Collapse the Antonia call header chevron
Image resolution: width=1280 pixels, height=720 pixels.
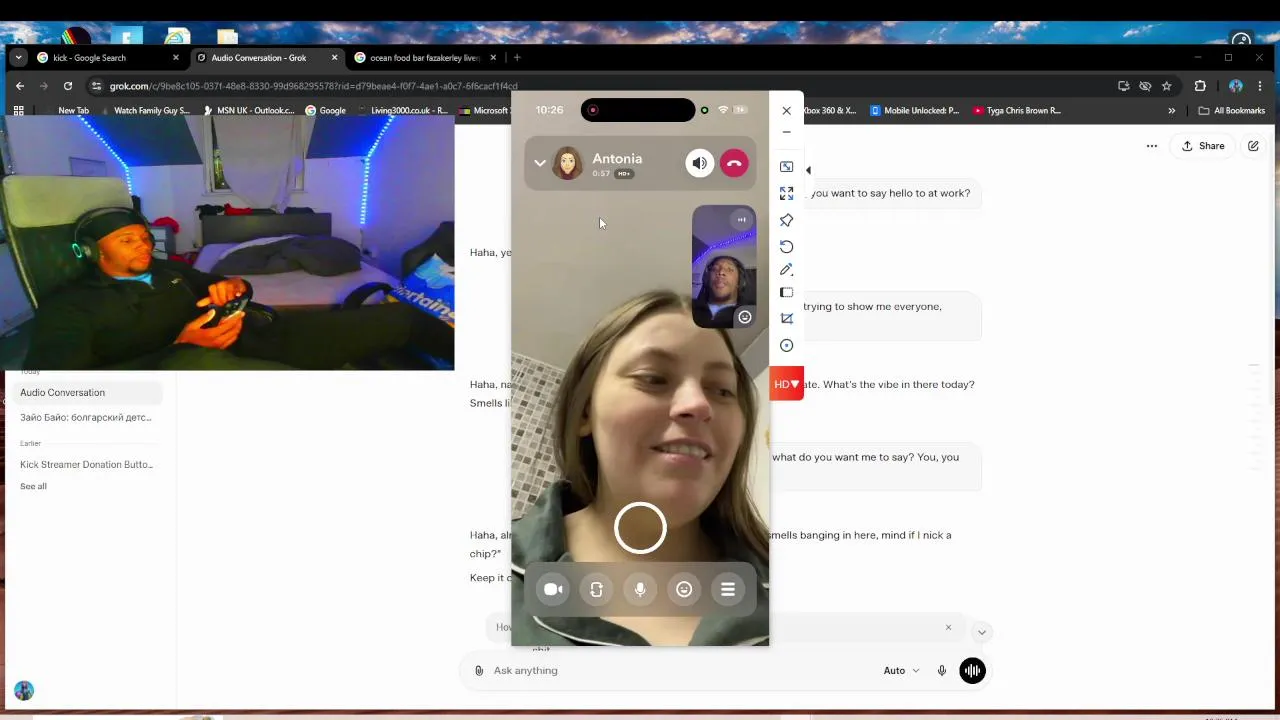pyautogui.click(x=540, y=163)
